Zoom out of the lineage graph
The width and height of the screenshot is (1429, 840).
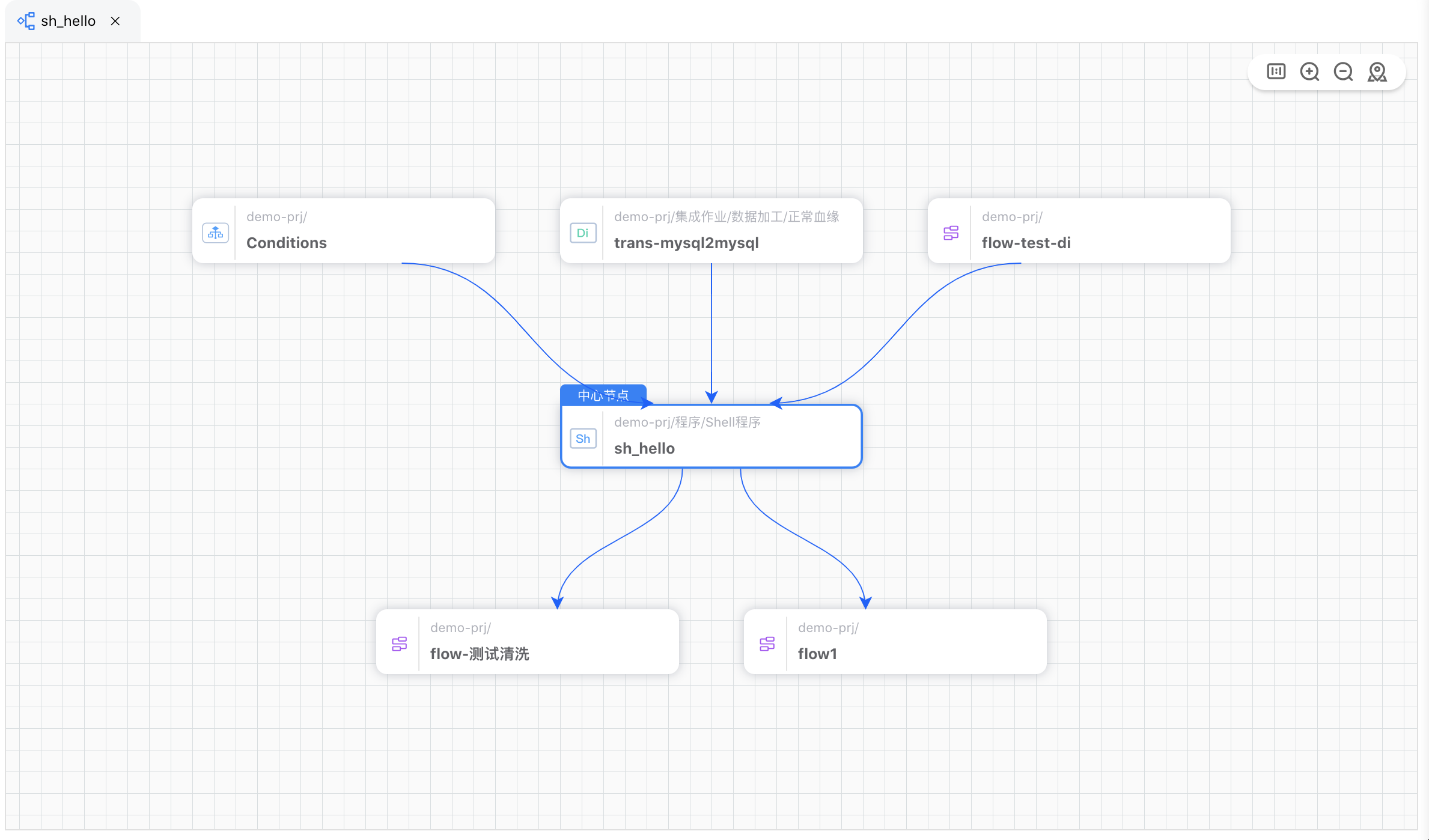click(1343, 72)
